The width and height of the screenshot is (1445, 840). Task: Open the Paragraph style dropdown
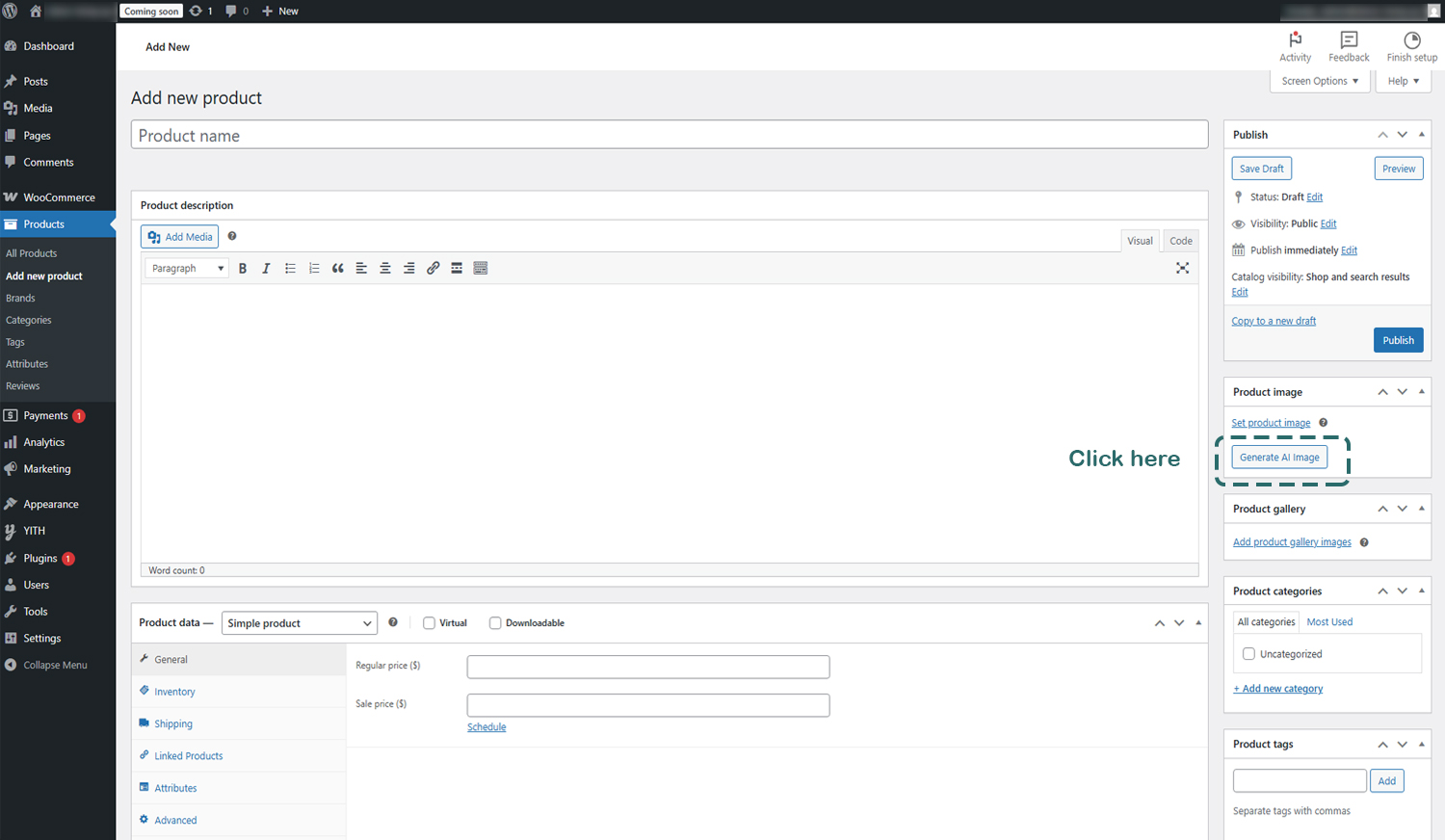point(186,268)
